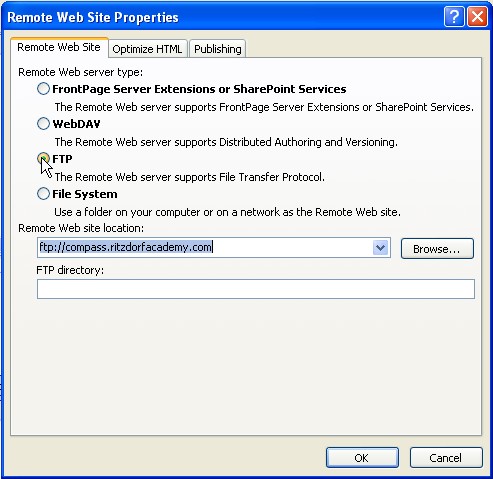The width and height of the screenshot is (493, 479).
Task: Click the Cancel button
Action: pyautogui.click(x=446, y=458)
